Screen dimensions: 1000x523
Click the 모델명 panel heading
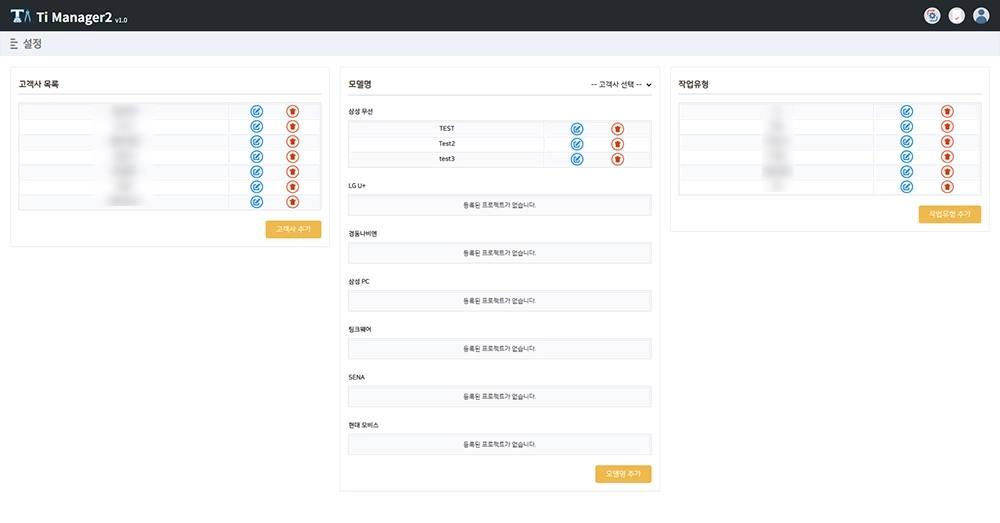360,84
